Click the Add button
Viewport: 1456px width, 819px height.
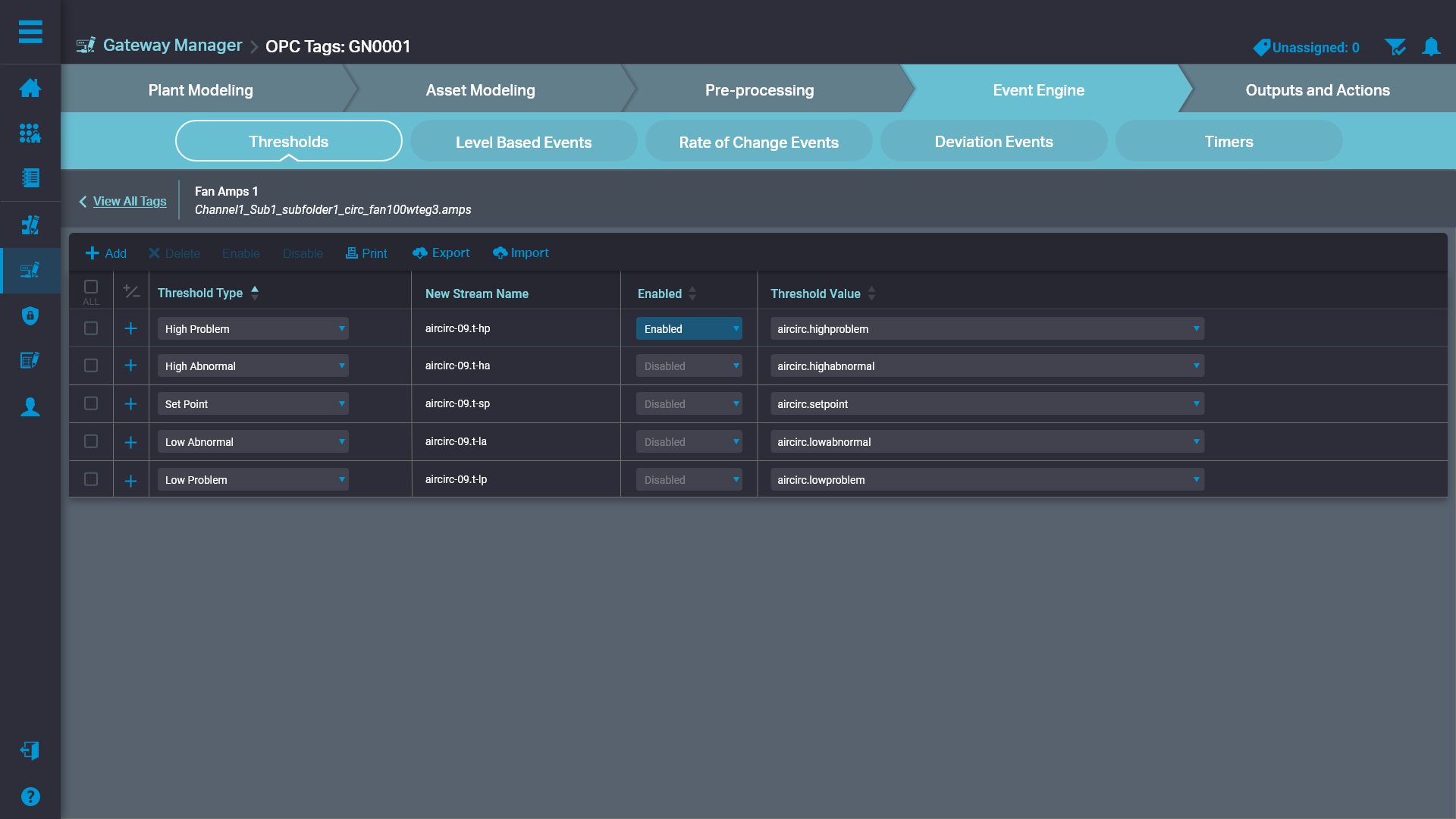click(x=106, y=253)
